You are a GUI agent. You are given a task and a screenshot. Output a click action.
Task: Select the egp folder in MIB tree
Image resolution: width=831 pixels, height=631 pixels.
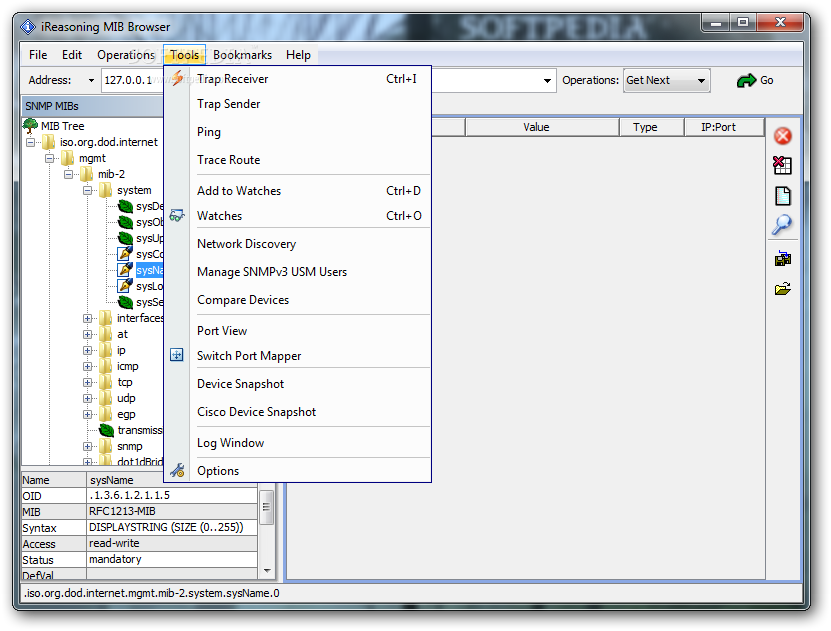tap(126, 414)
